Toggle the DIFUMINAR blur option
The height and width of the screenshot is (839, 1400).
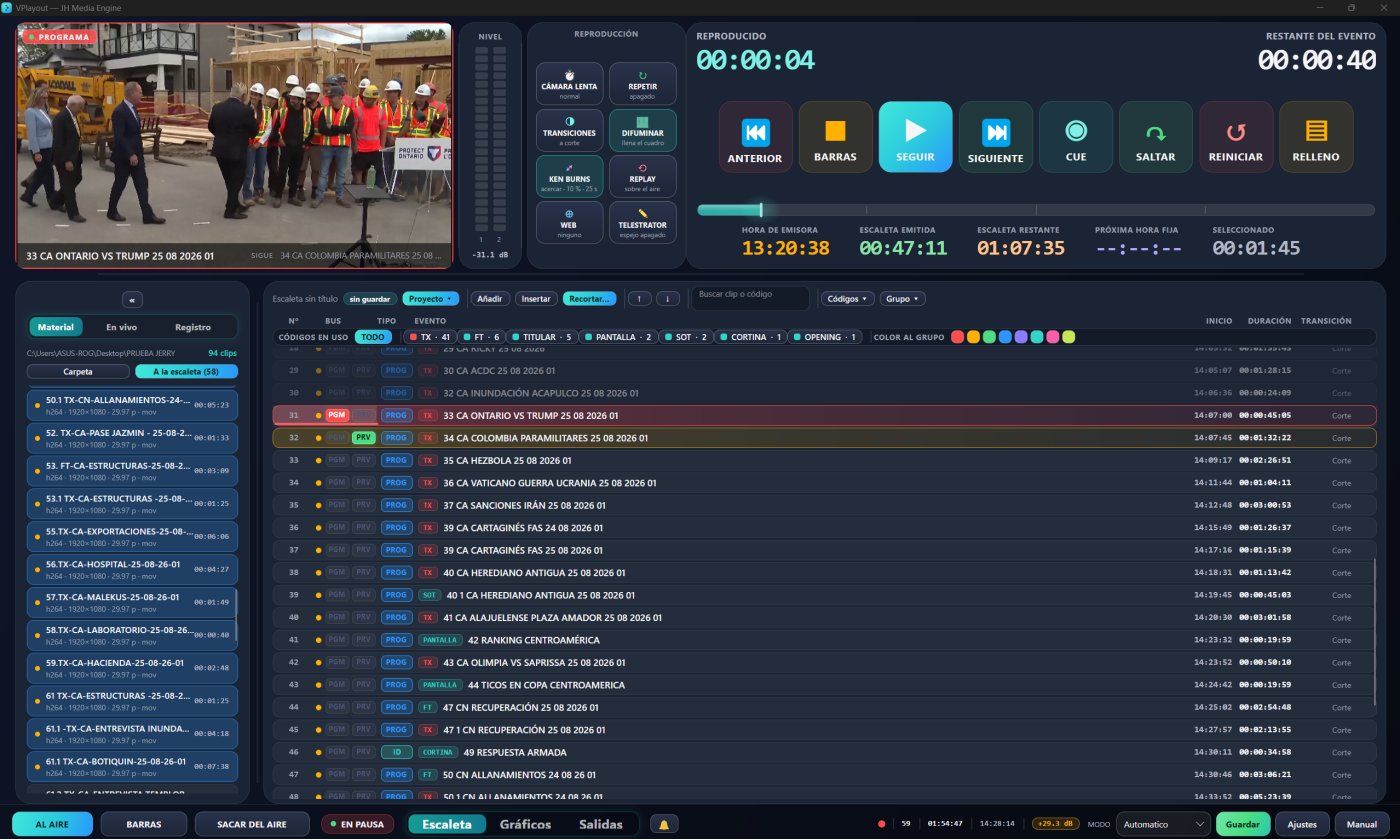click(x=642, y=131)
